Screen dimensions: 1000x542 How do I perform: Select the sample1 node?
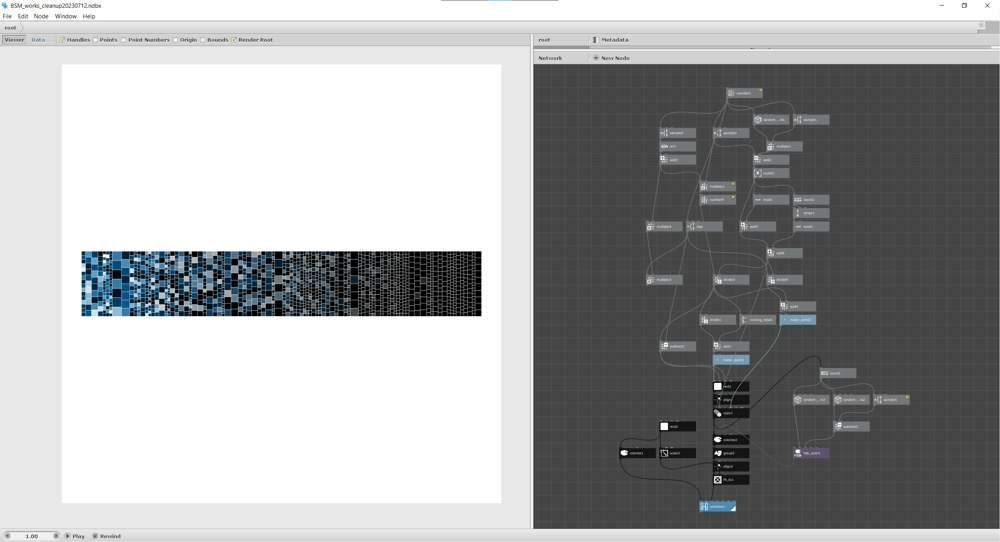click(x=811, y=120)
